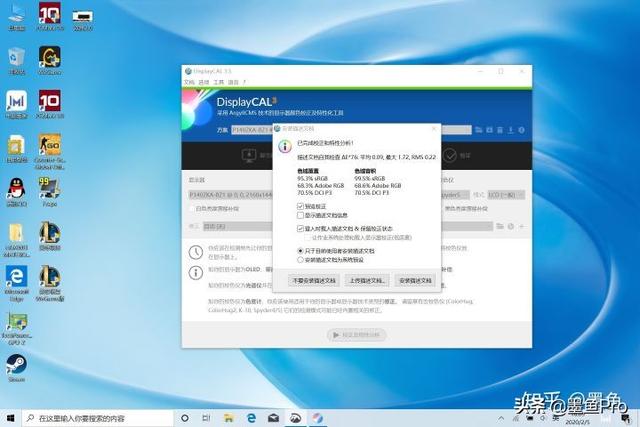Open the Microsoft Edge desktop shortcut

click(x=17, y=283)
